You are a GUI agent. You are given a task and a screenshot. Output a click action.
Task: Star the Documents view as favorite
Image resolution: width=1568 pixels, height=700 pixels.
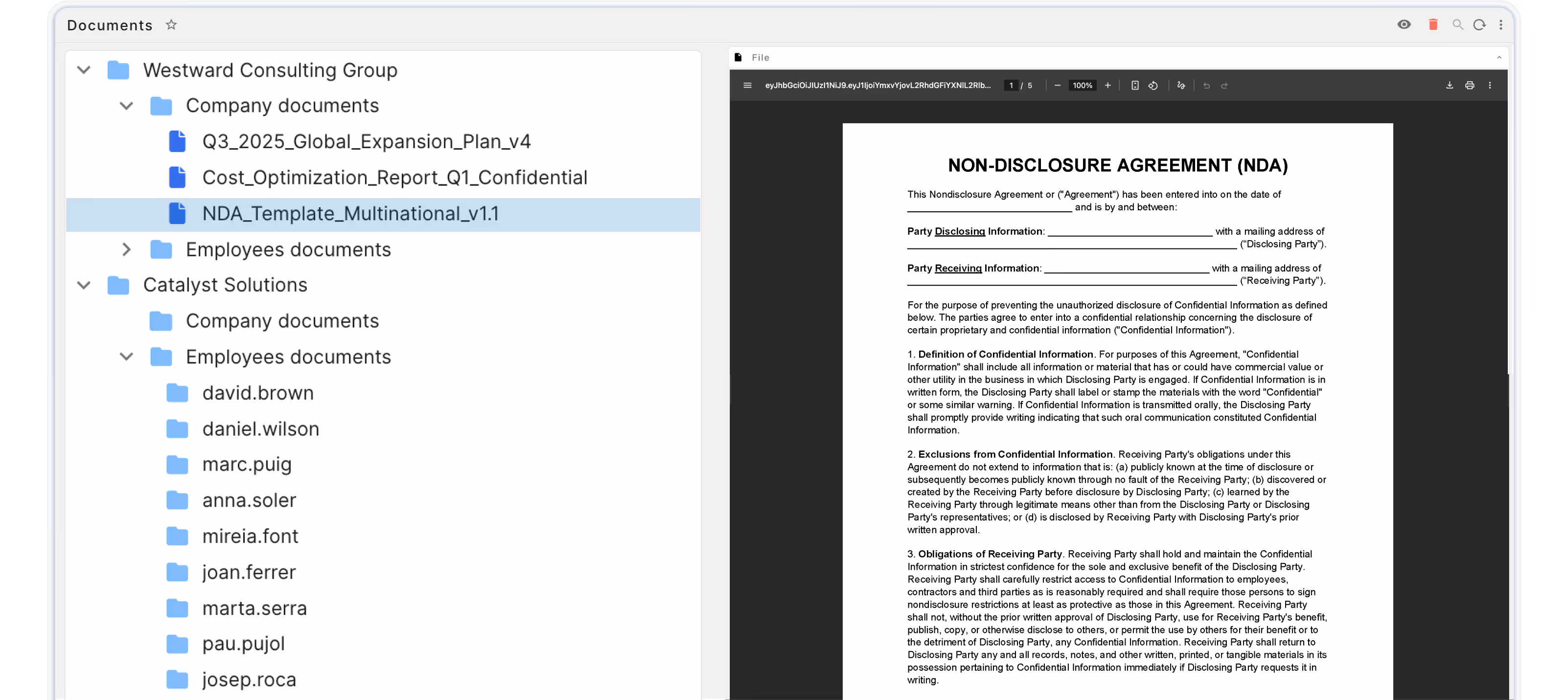[x=171, y=25]
